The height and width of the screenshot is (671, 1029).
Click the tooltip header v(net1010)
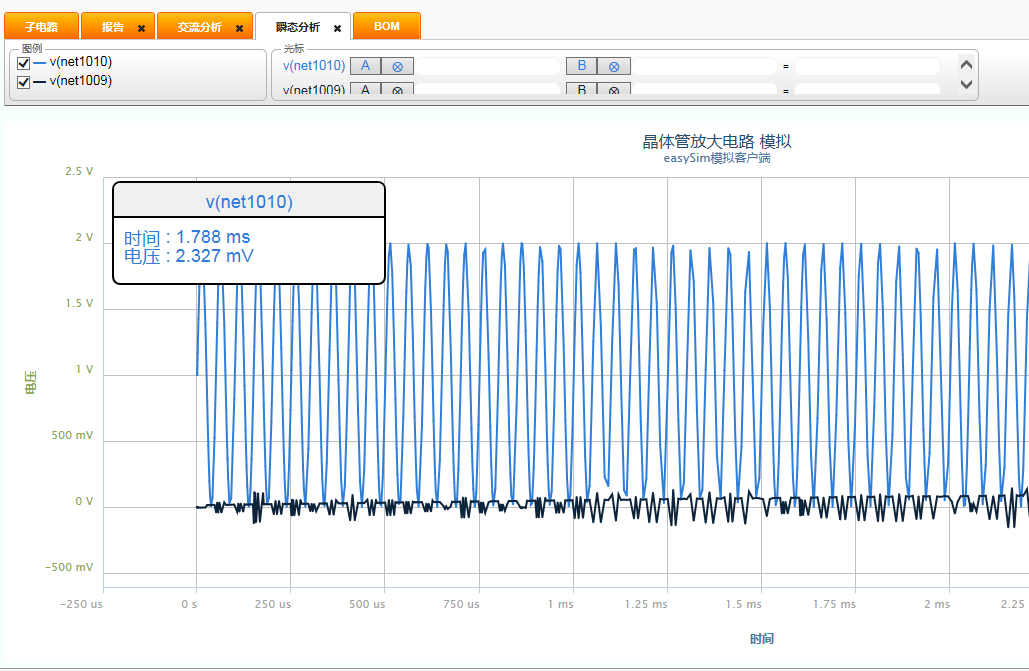tap(249, 202)
